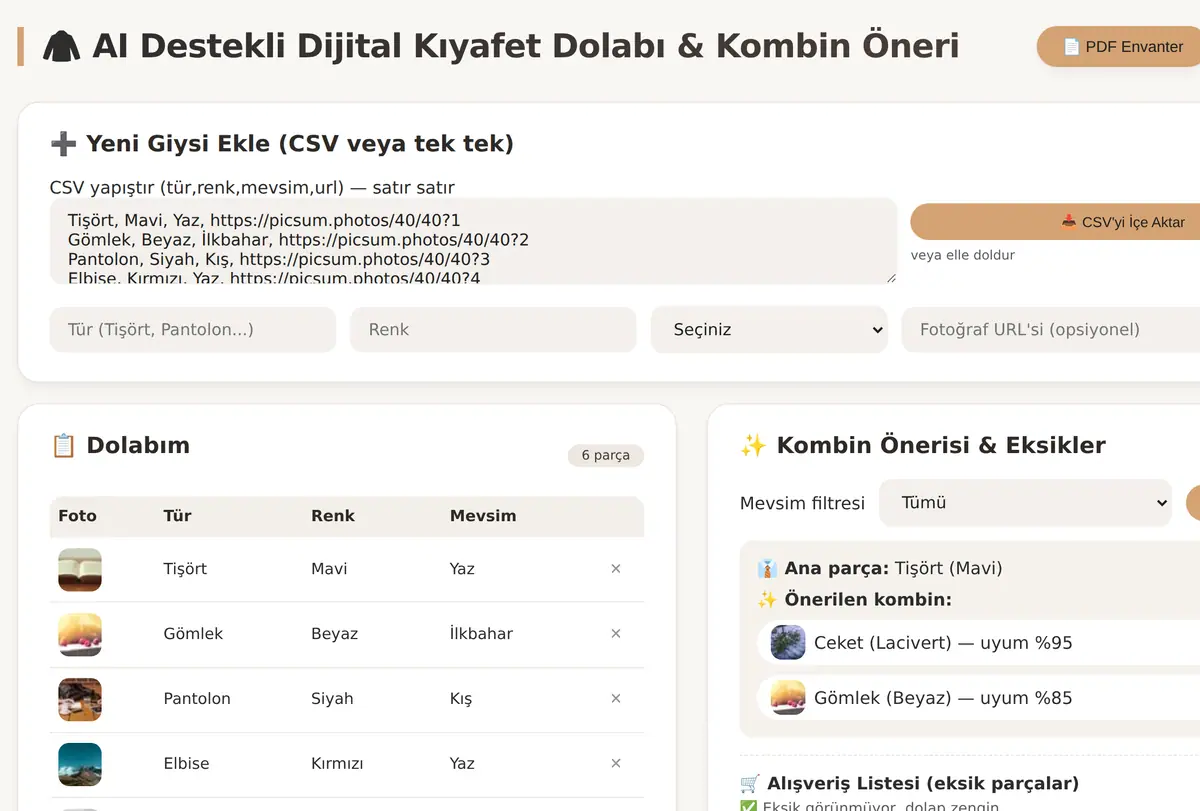Click the Kırmızı color cell
Viewport: 1200px width, 811px height.
tap(337, 764)
